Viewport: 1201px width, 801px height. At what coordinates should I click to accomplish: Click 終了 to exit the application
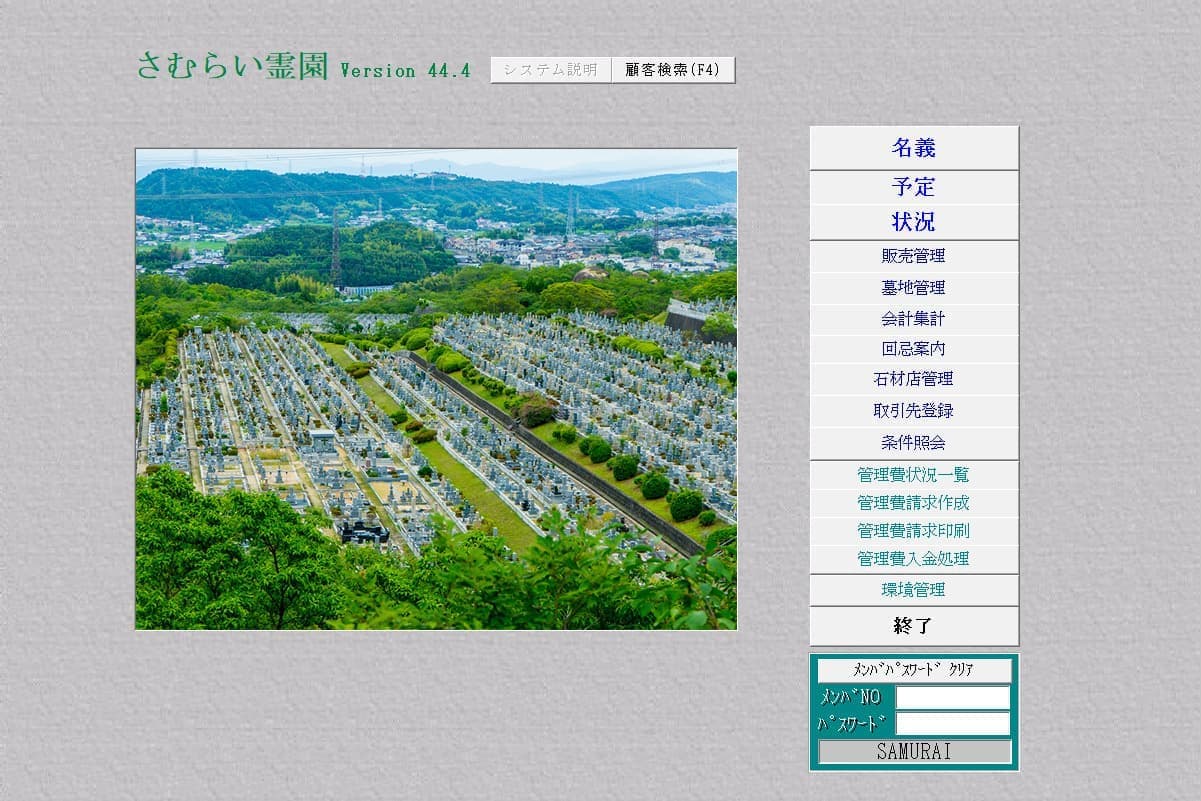pyautogui.click(x=914, y=626)
